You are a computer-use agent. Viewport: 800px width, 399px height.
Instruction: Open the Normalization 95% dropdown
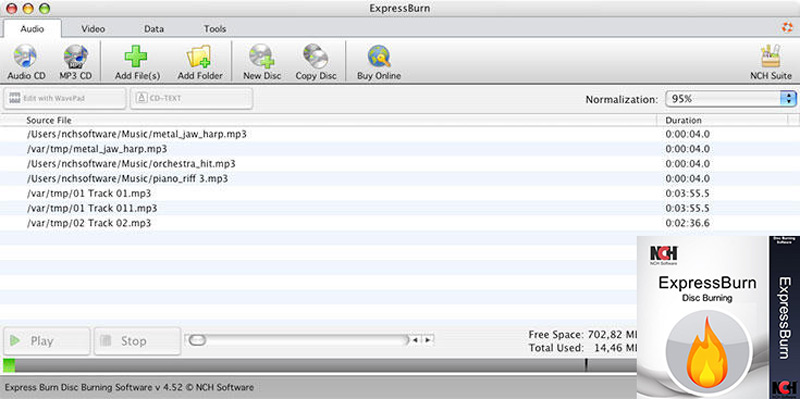[x=731, y=99]
